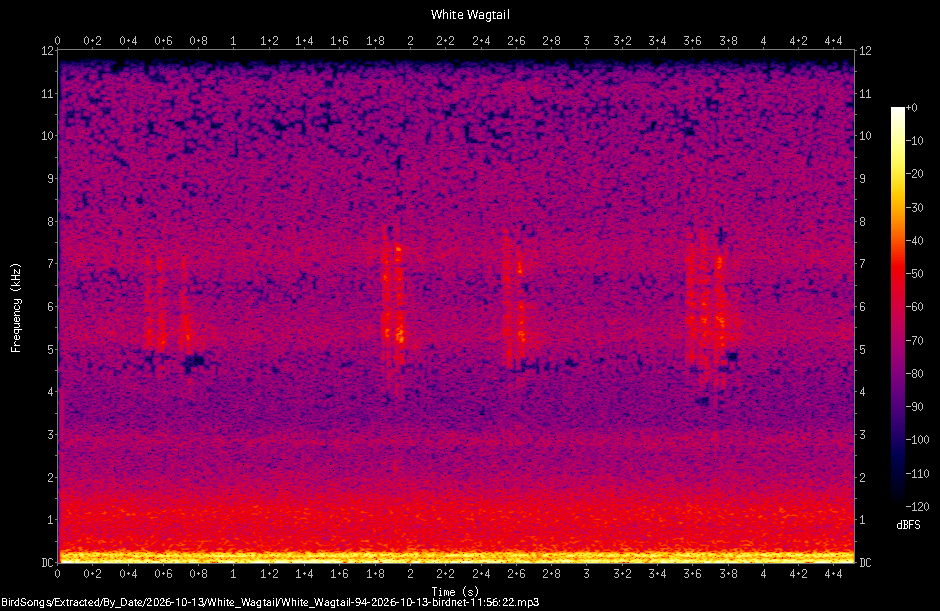
Task: Click the -70 value on the dBFS scale
Action: (x=914, y=340)
